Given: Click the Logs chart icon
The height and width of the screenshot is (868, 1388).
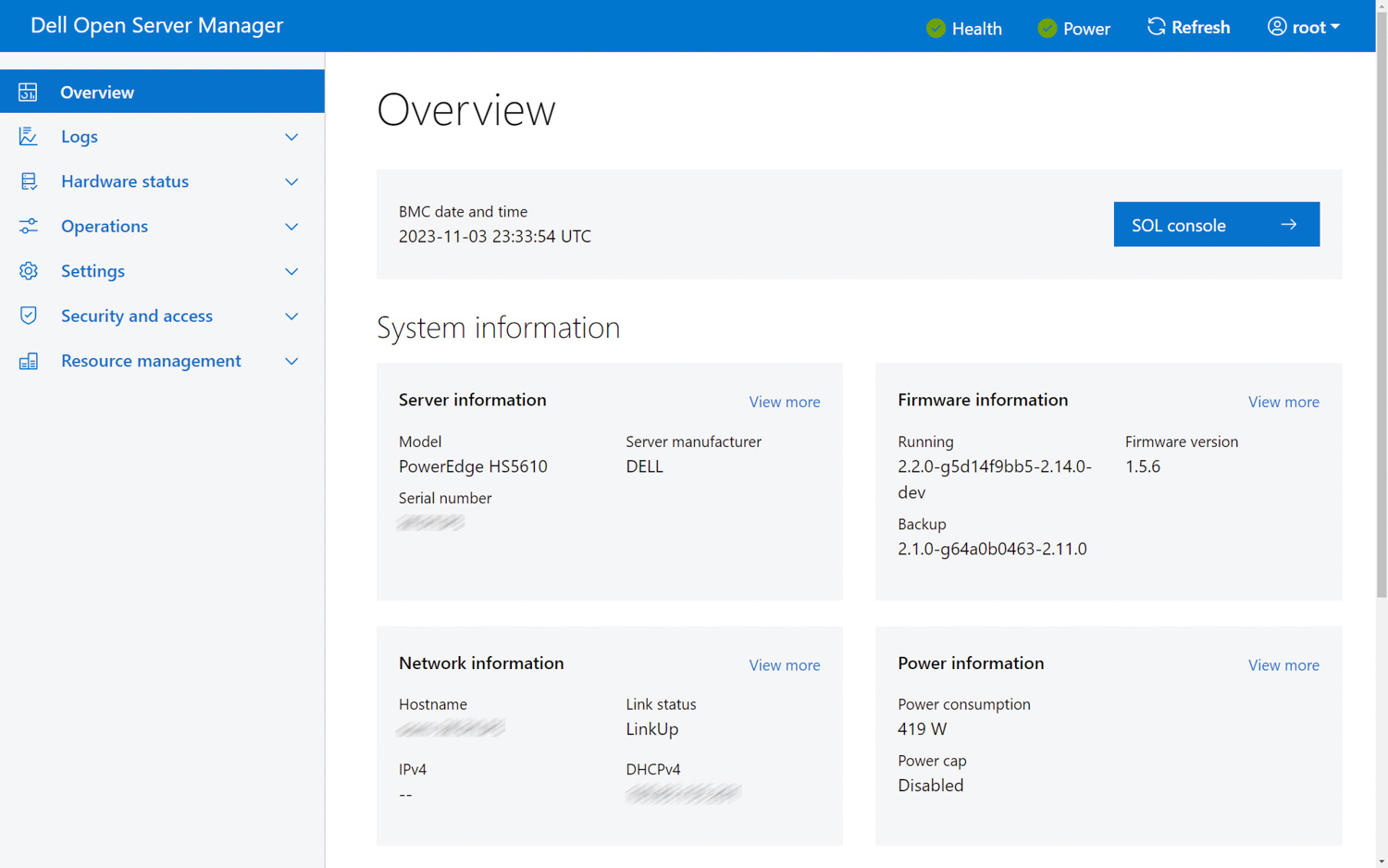Looking at the screenshot, I should pos(28,136).
